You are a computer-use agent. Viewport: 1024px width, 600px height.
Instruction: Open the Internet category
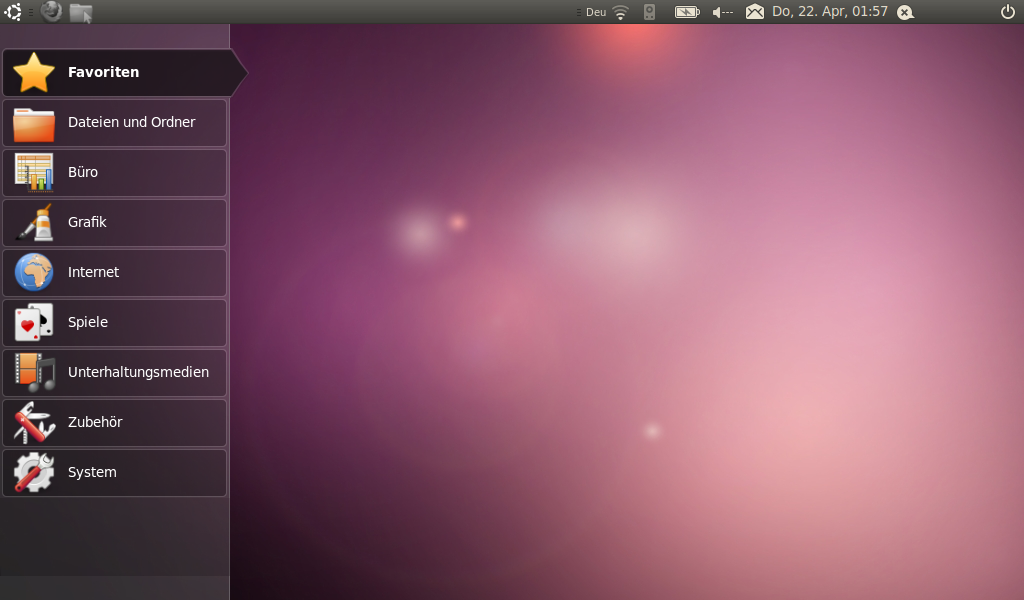tap(114, 273)
